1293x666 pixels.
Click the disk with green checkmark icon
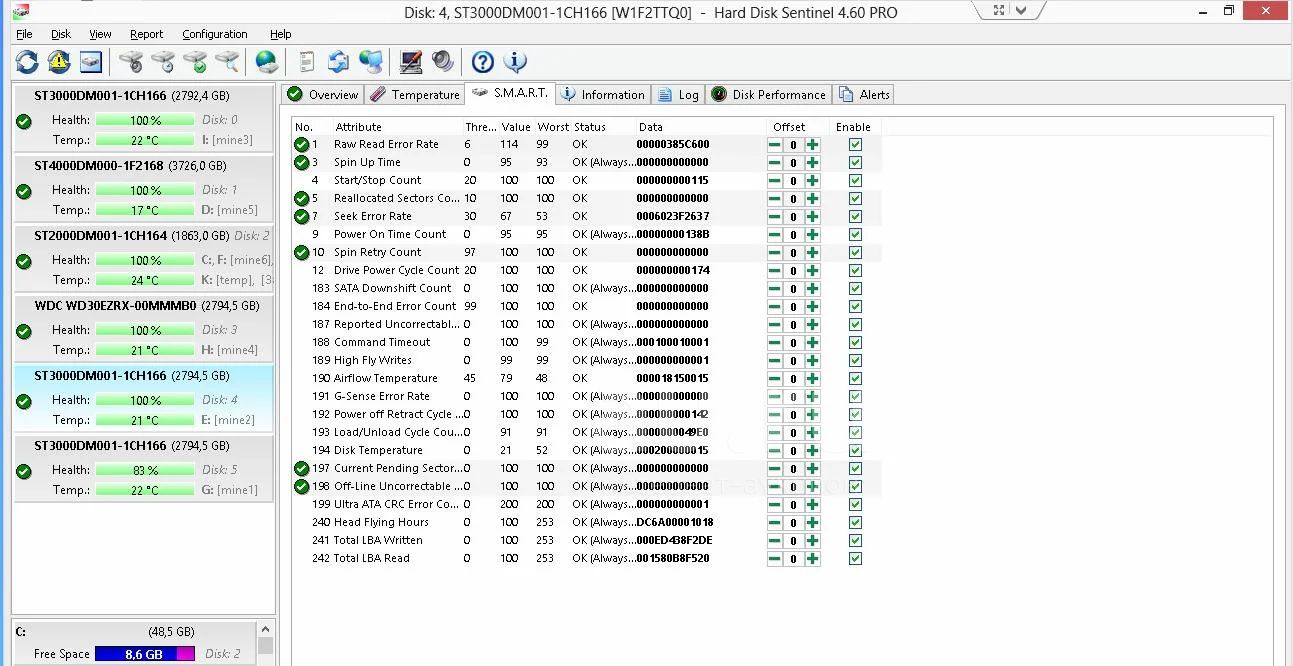tap(195, 62)
